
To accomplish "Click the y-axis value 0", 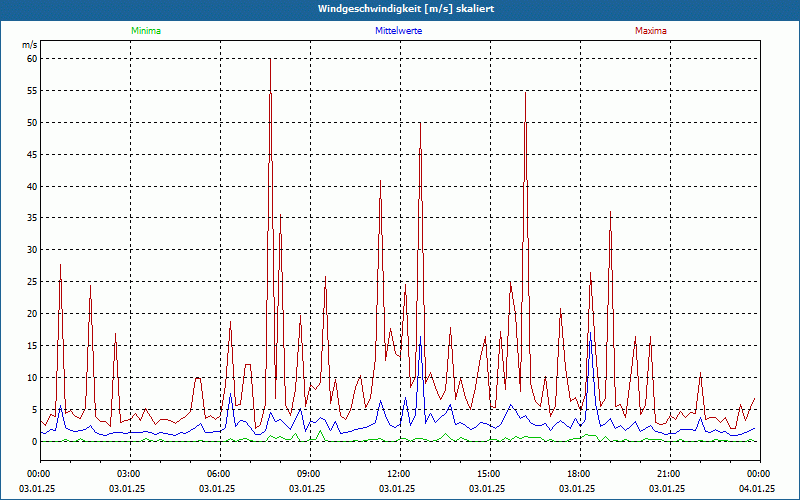I will point(34,441).
